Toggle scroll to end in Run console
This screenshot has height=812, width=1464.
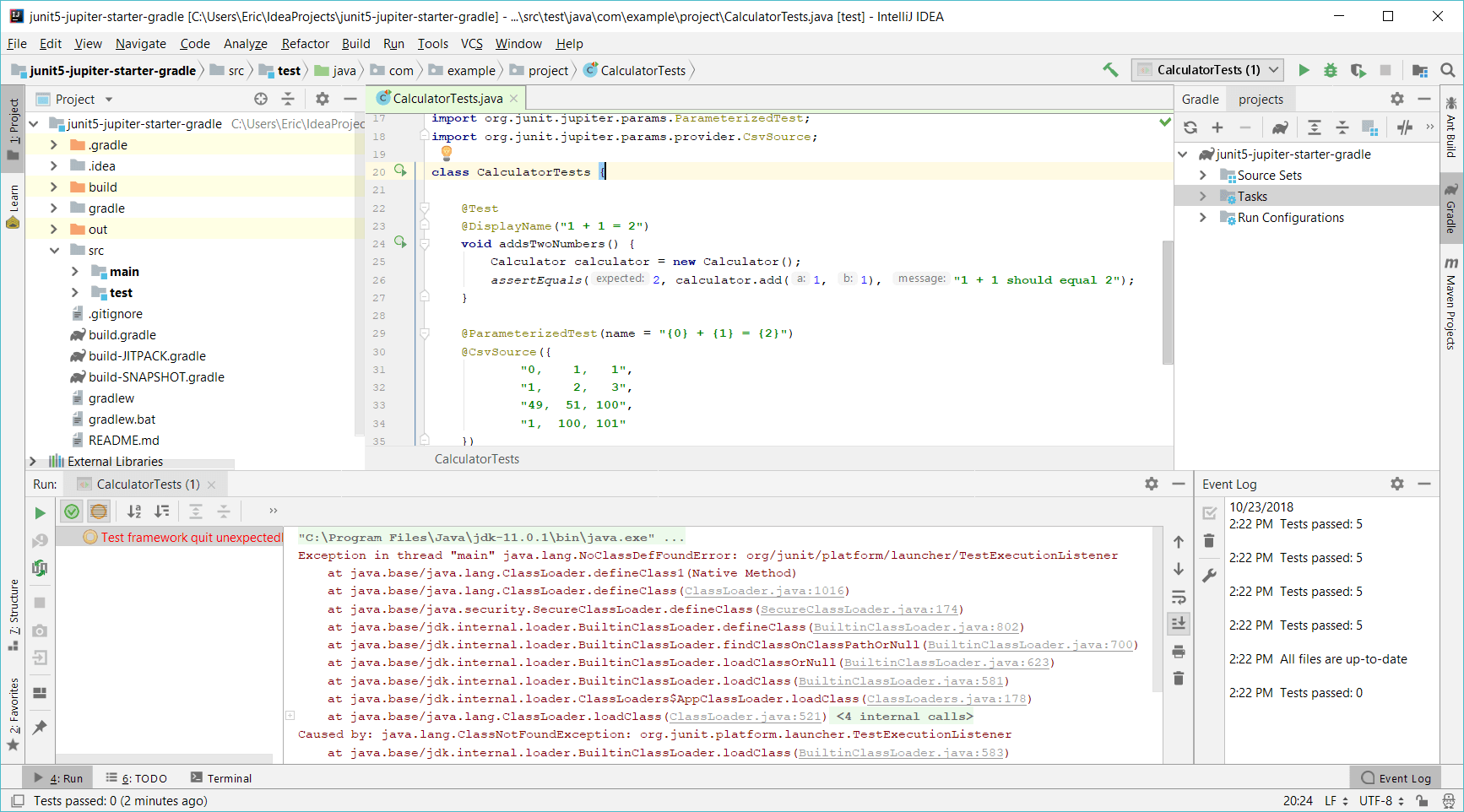point(1179,623)
